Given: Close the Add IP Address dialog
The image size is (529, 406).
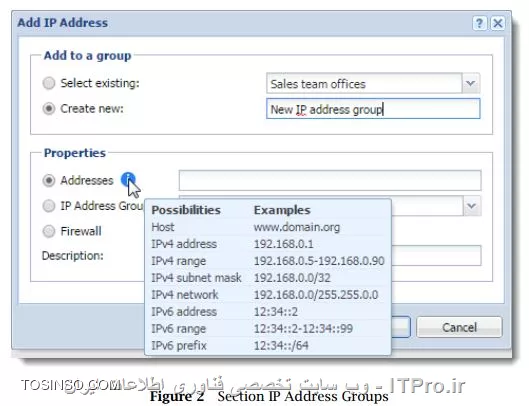Looking at the screenshot, I should click(498, 23).
